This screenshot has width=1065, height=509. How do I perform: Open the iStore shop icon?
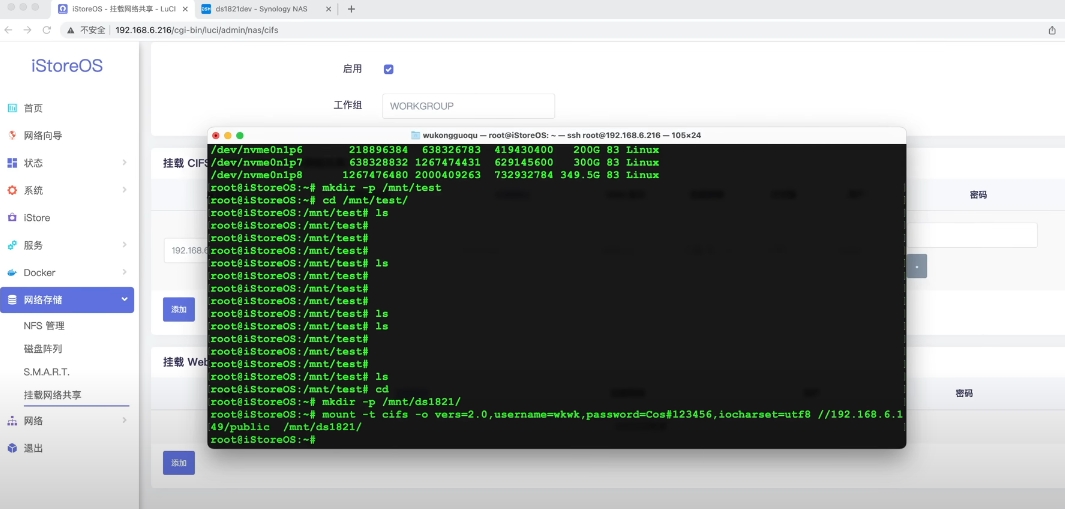coord(12,217)
